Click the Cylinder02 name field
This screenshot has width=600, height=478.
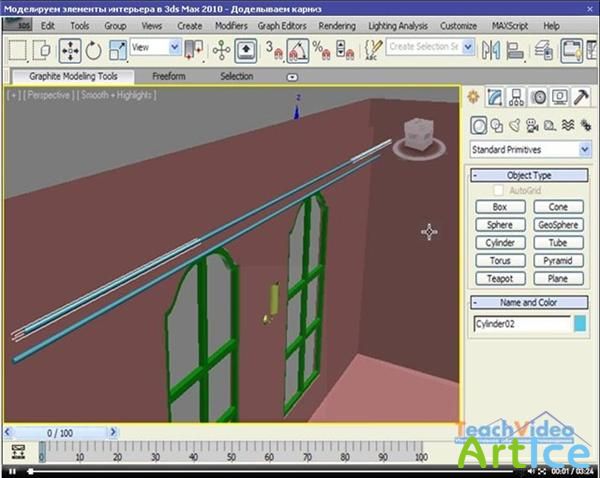tap(520, 323)
